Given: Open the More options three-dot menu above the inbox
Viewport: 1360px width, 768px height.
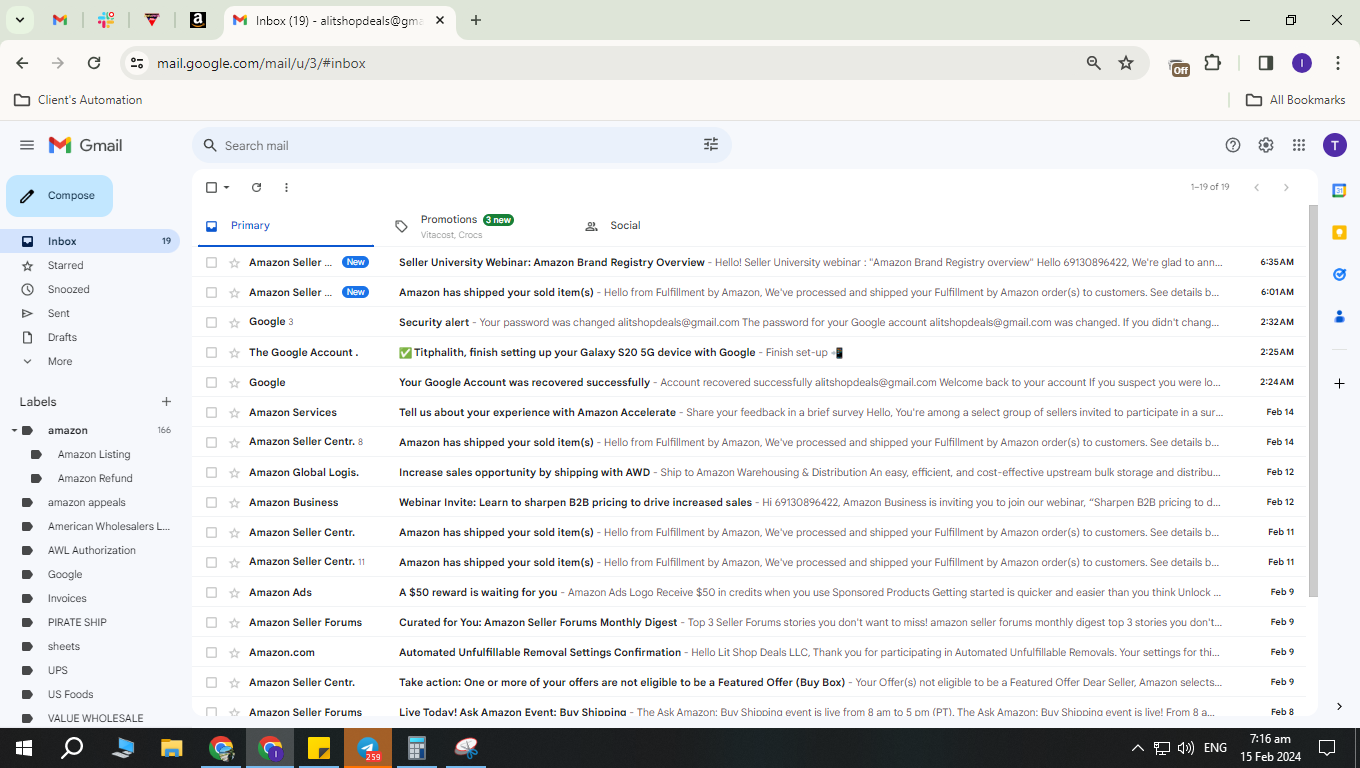Looking at the screenshot, I should click(286, 187).
